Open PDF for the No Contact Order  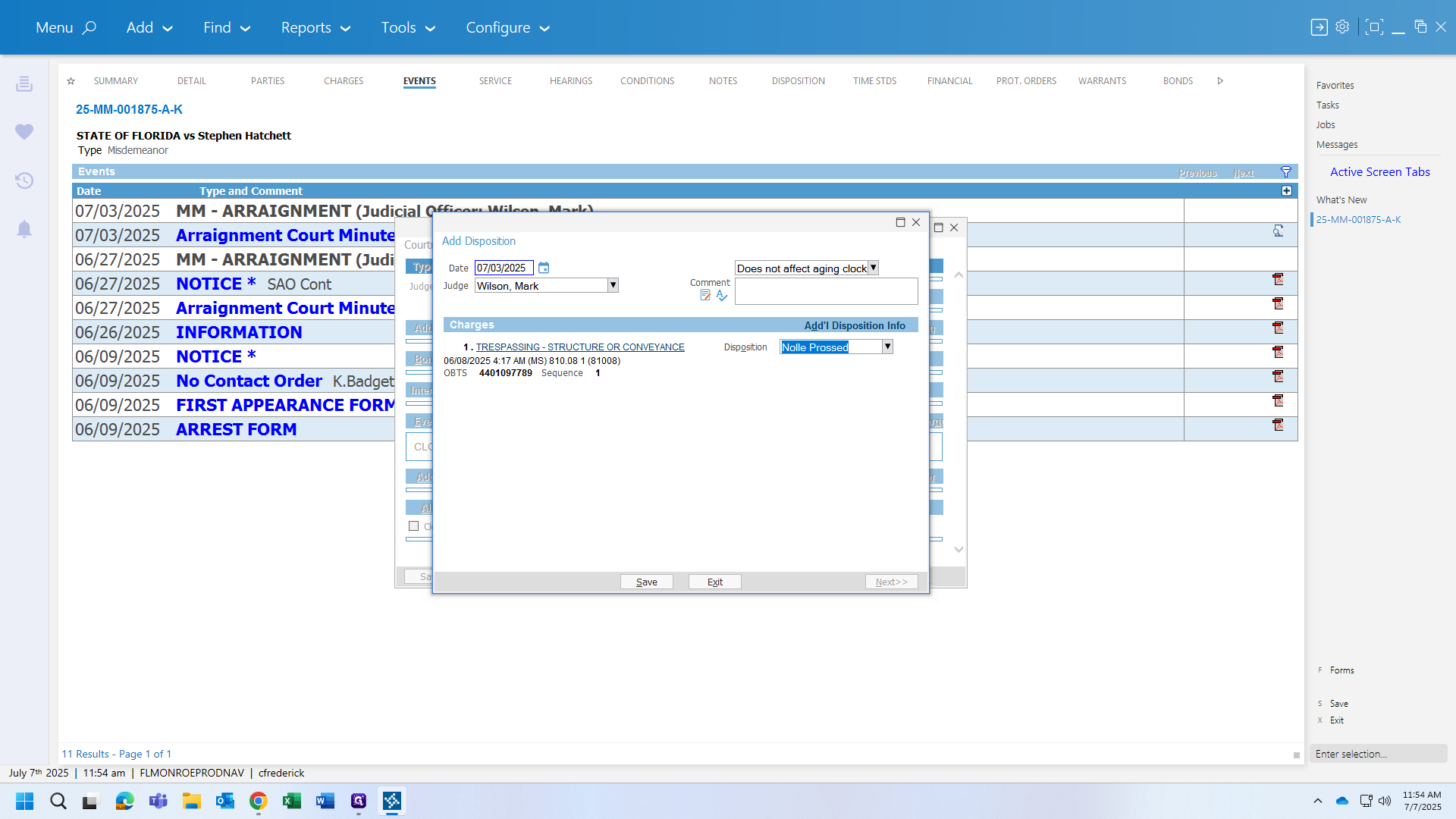(1278, 376)
